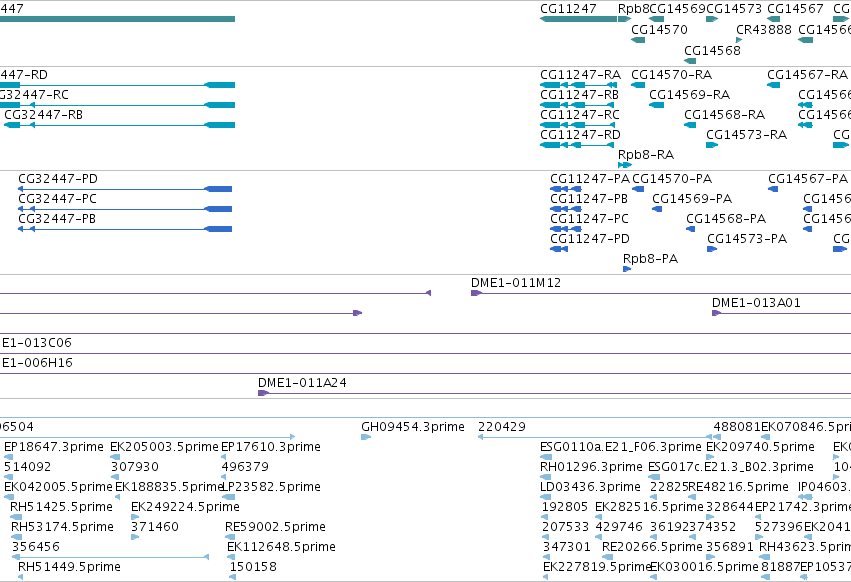Select the CG14567 gene label
Image resolution: width=851 pixels, height=582 pixels.
(x=795, y=9)
